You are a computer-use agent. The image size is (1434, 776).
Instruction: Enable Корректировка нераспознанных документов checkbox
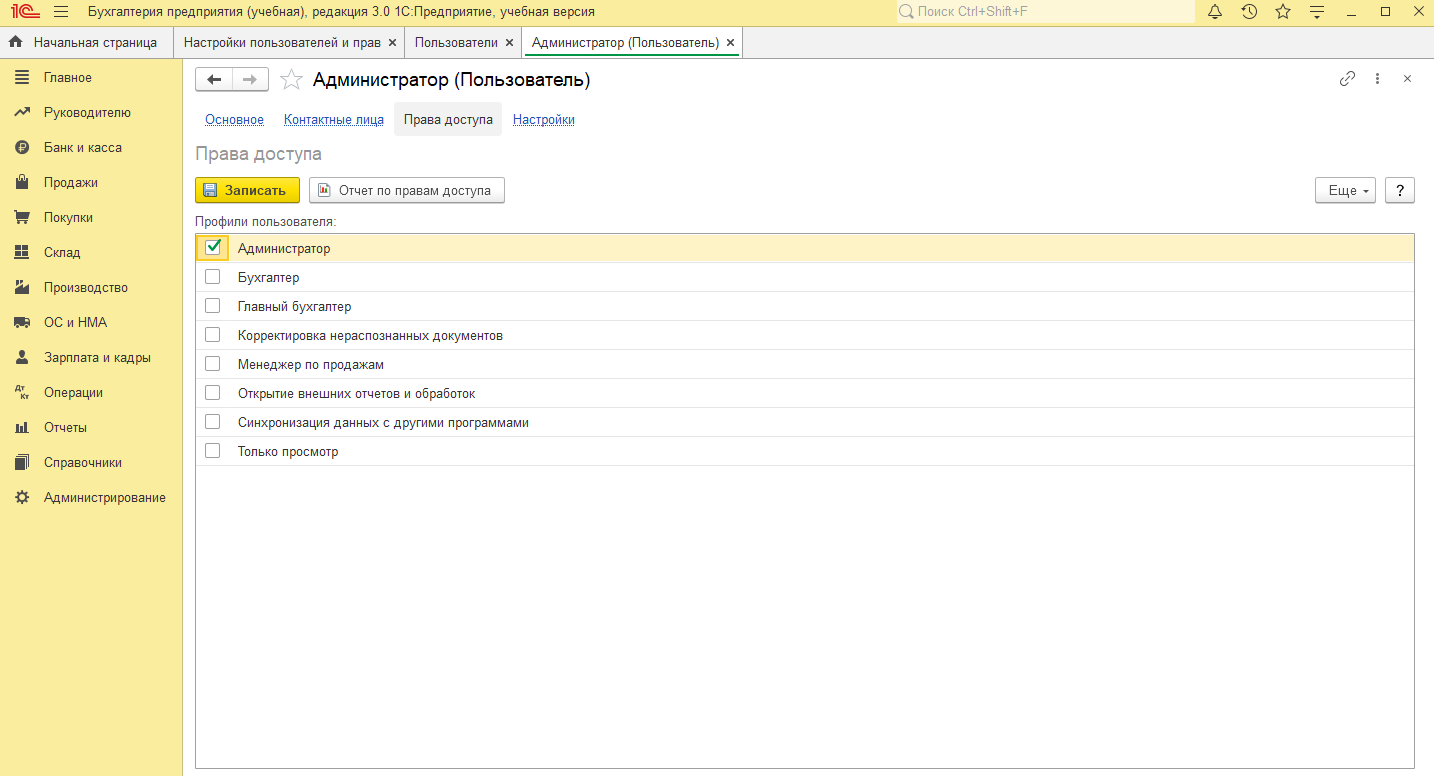212,335
